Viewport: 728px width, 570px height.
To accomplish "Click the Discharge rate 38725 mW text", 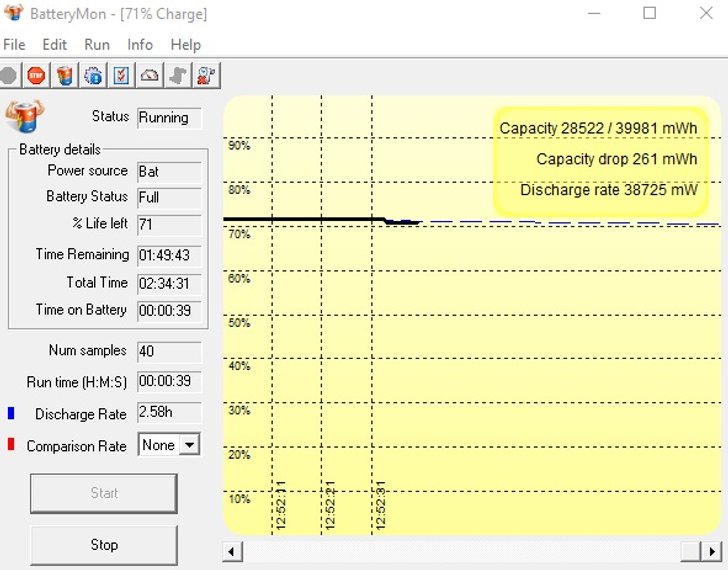I will point(609,190).
